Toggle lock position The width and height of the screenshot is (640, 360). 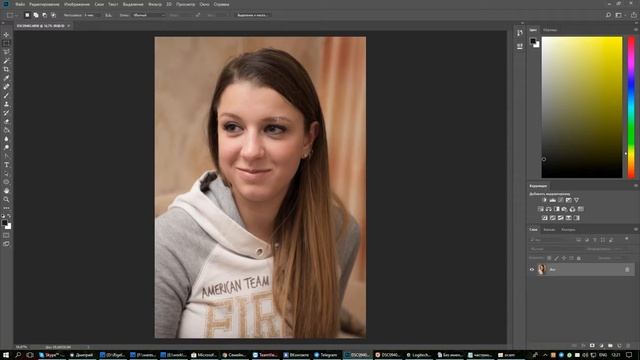564,258
